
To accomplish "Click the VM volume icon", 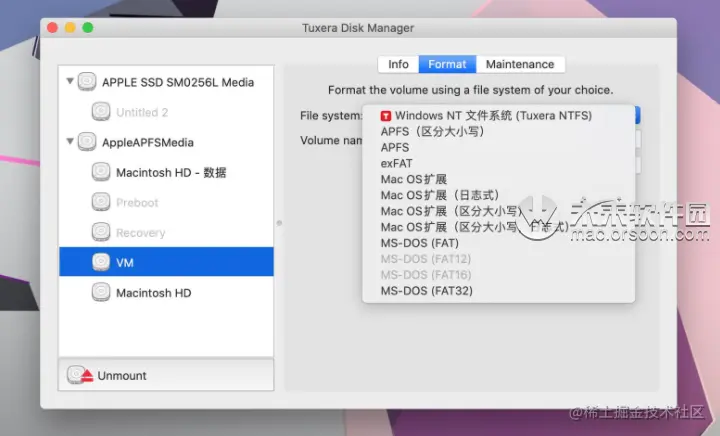I will click(x=101, y=262).
